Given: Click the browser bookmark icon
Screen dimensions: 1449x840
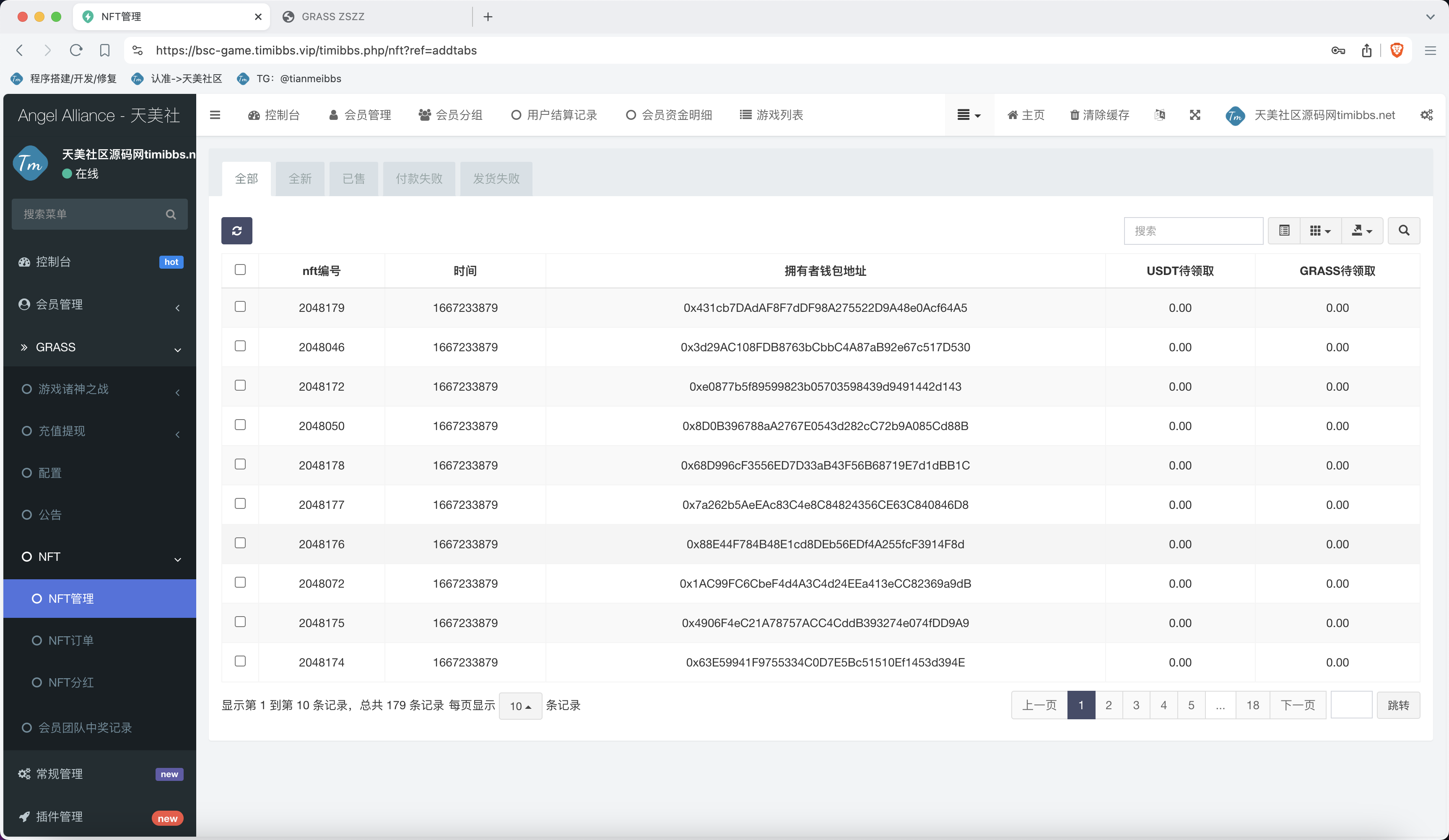Looking at the screenshot, I should pos(105,51).
